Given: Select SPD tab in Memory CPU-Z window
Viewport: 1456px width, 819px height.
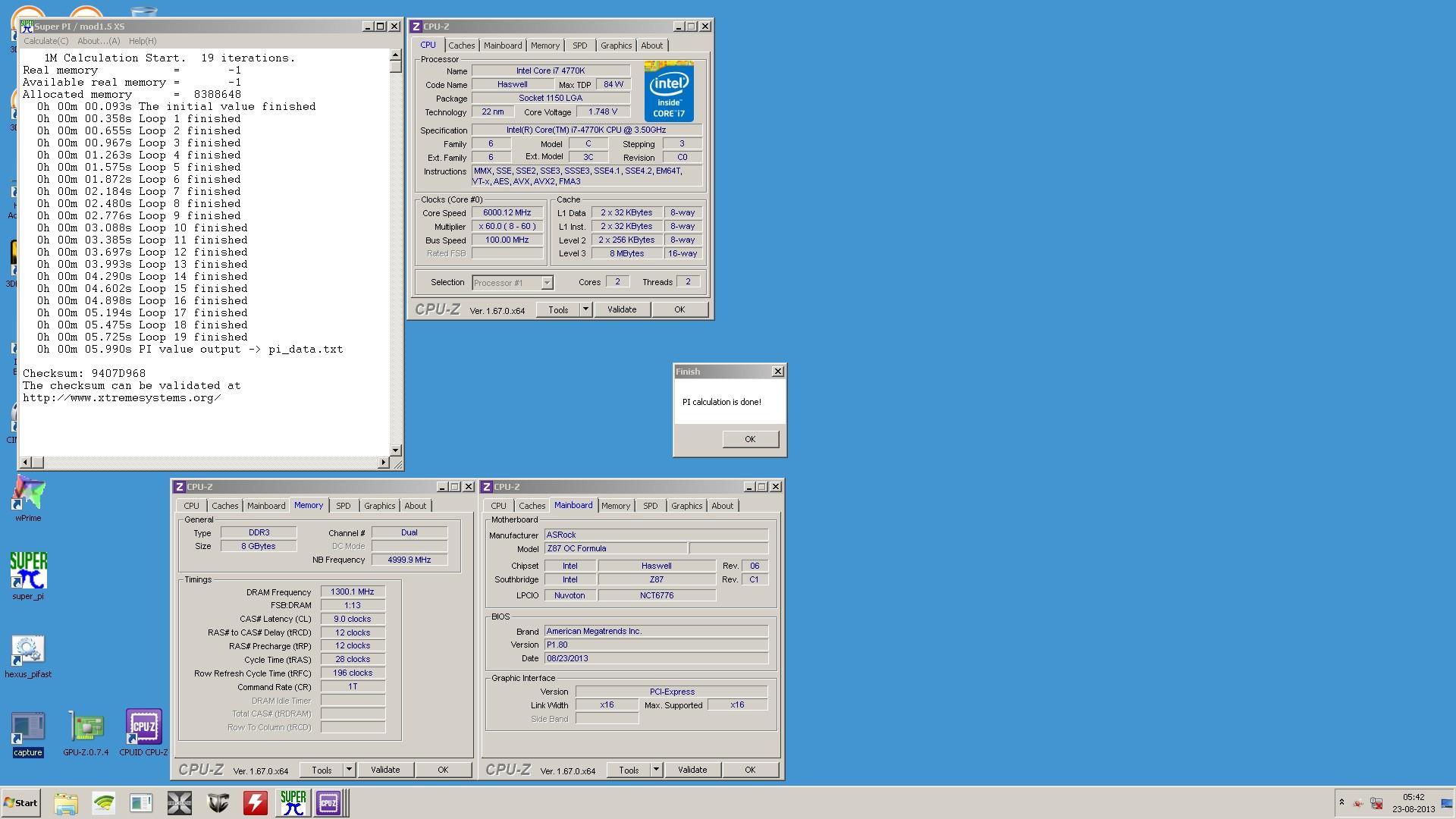Looking at the screenshot, I should tap(343, 506).
